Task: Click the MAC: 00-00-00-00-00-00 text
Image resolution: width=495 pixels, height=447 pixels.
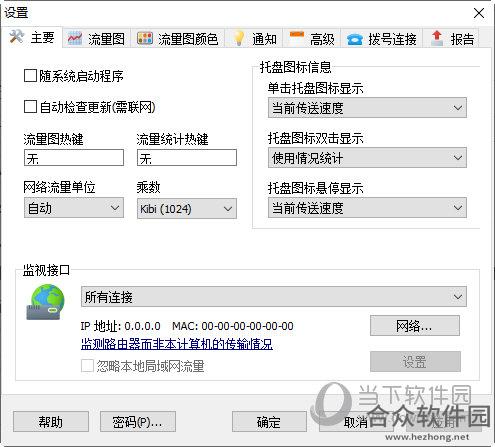Action: pyautogui.click(x=233, y=326)
